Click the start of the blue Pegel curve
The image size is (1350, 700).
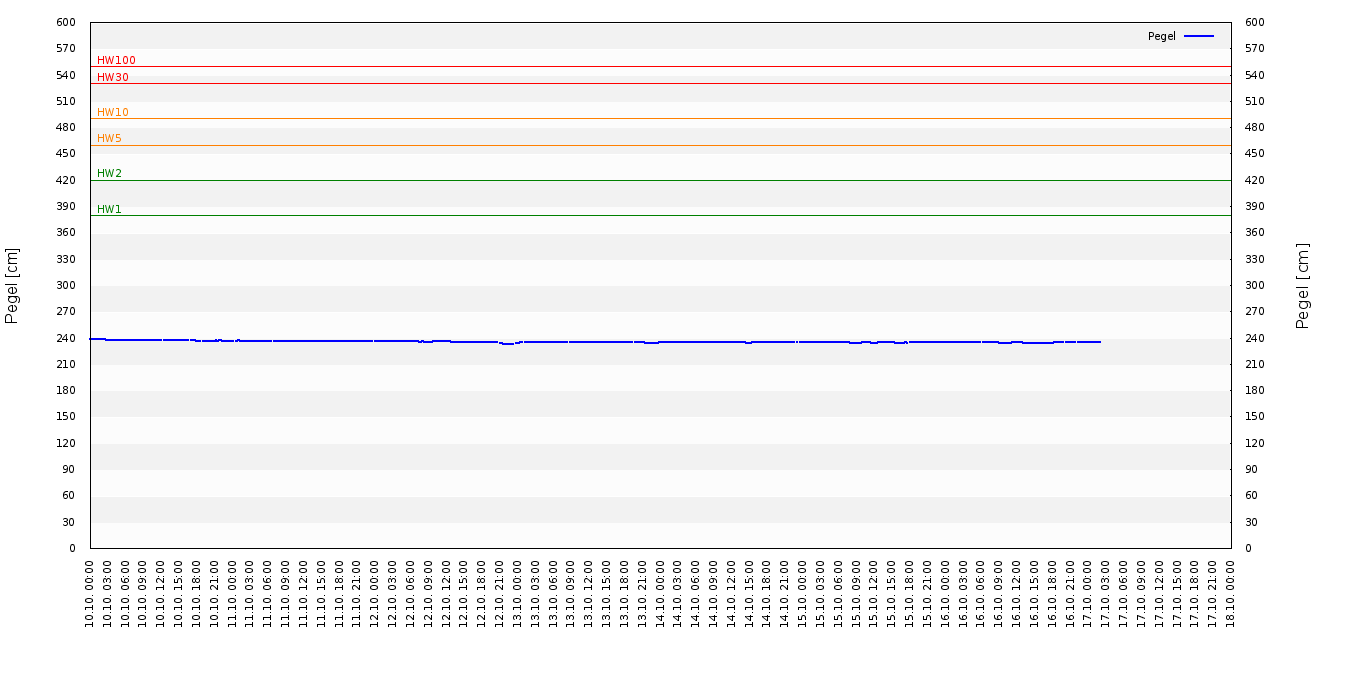point(92,339)
